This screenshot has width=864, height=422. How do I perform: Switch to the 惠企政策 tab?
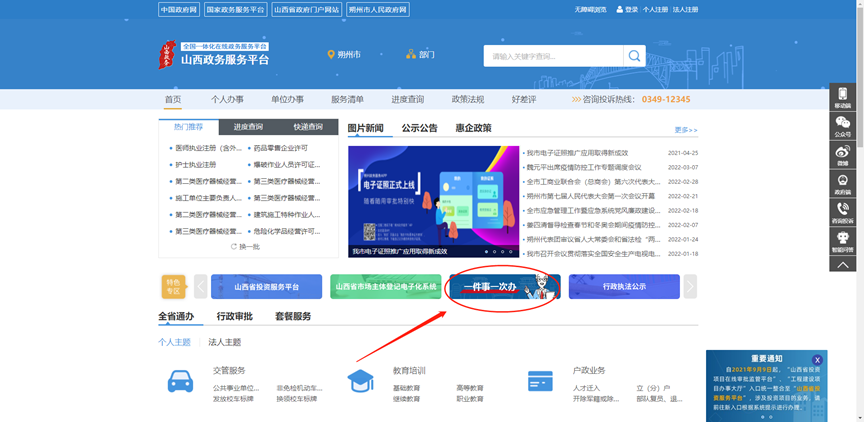473,128
